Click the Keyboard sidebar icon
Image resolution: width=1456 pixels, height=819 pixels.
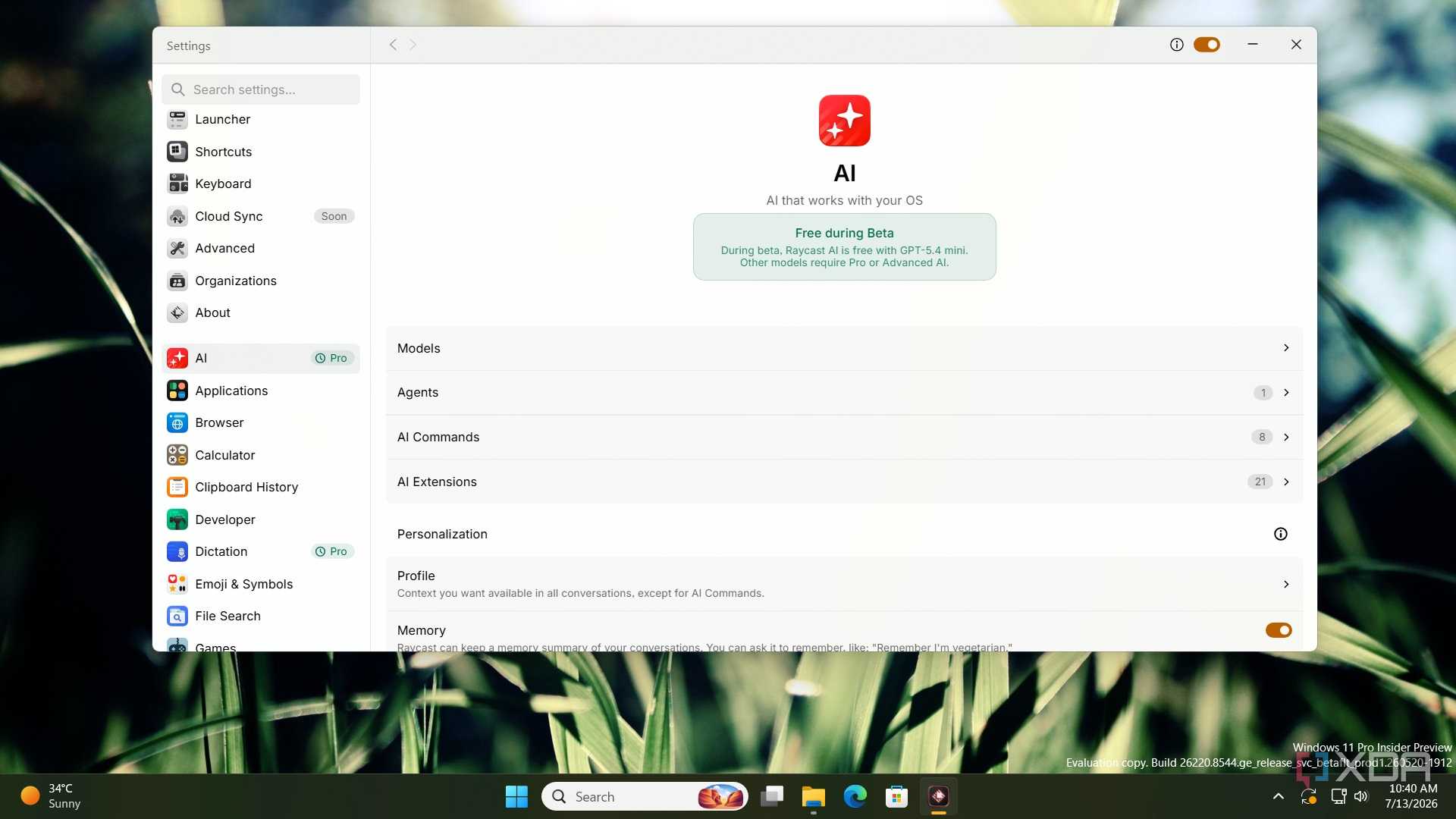pyautogui.click(x=177, y=184)
